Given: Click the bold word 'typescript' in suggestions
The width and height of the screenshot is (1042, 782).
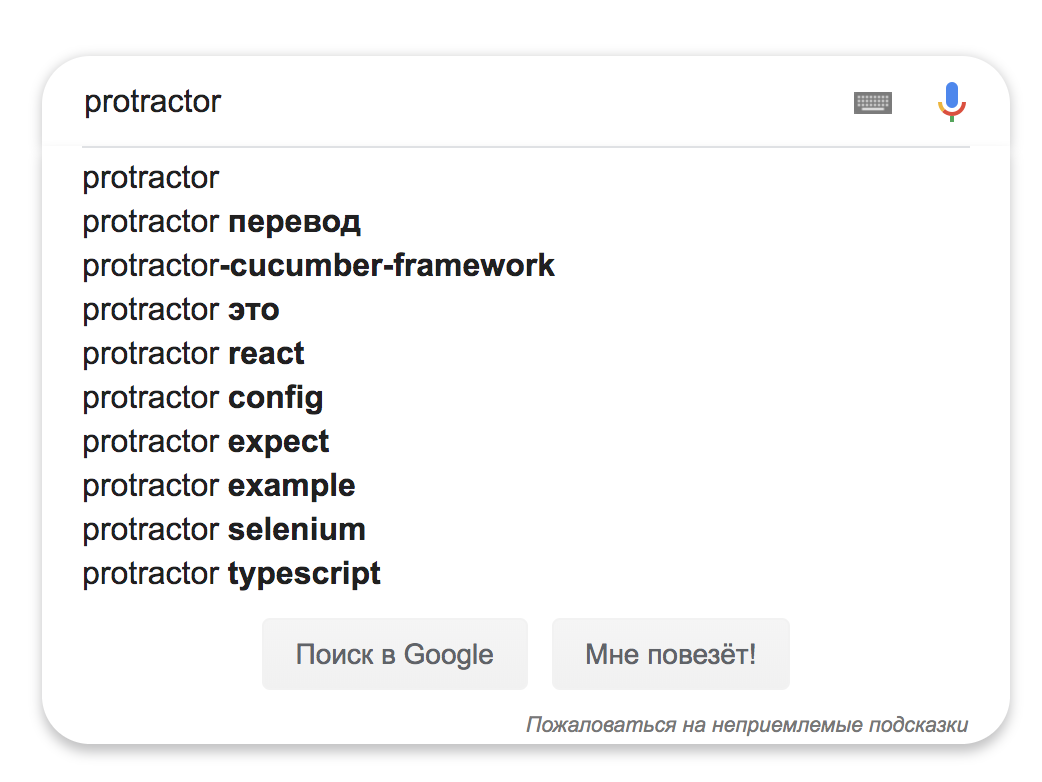Looking at the screenshot, I should [304, 574].
